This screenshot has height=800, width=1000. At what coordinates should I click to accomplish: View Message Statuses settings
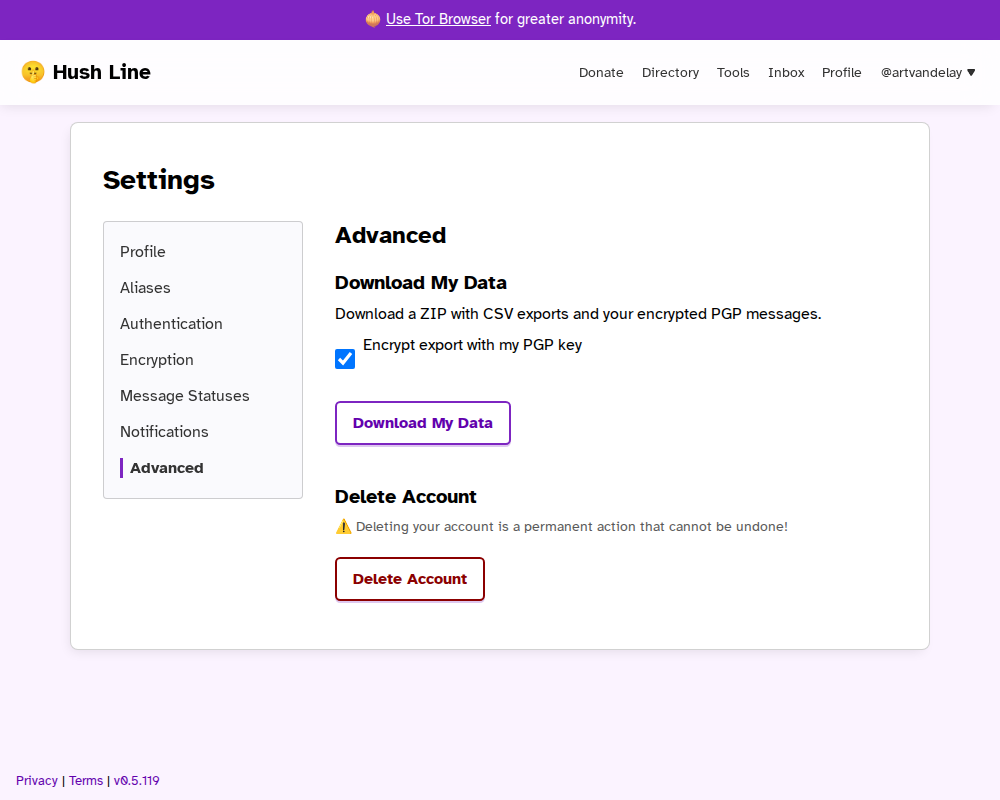[185, 396]
